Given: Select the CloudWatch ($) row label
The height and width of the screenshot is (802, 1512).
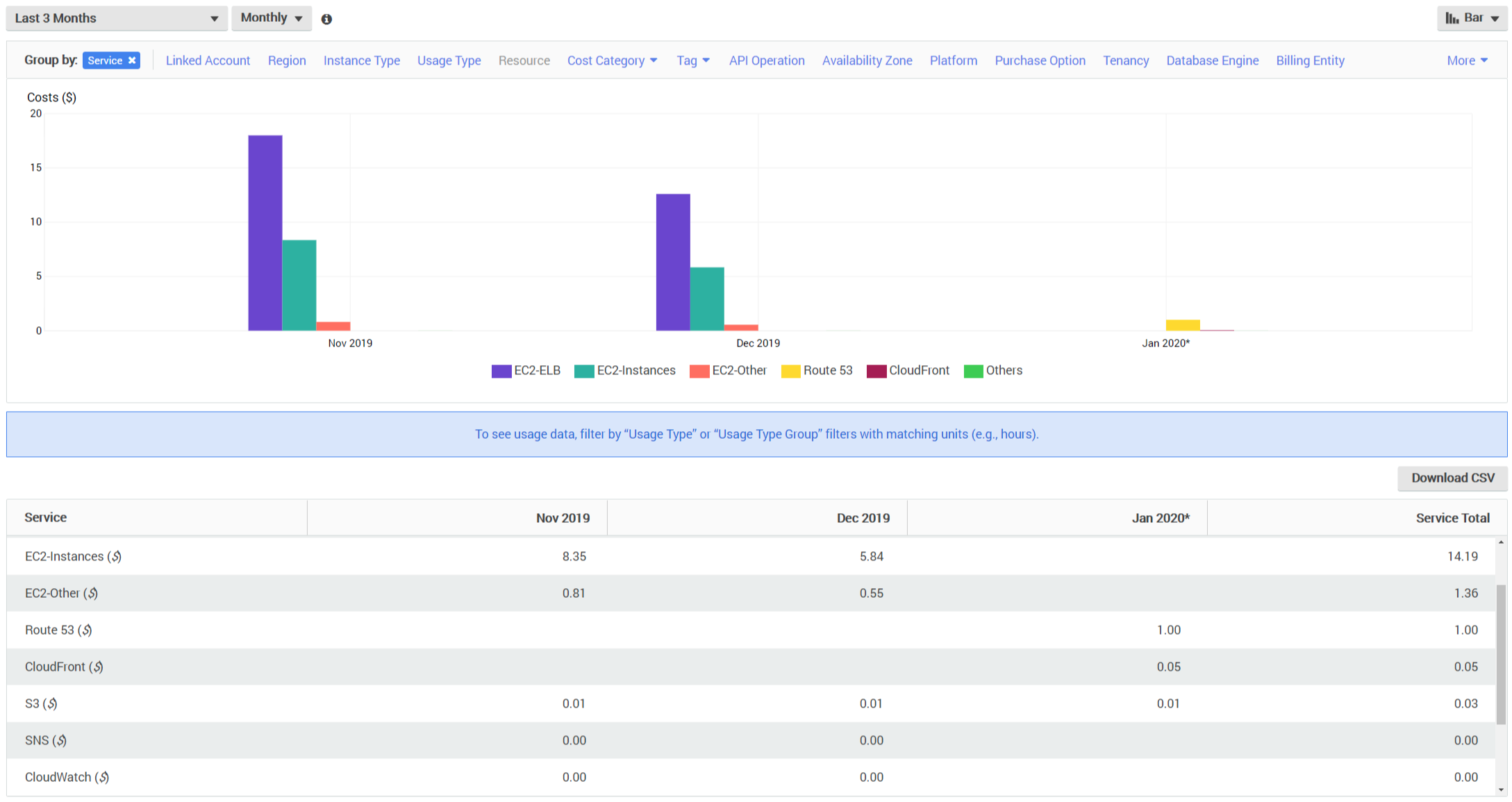Looking at the screenshot, I should point(67,777).
